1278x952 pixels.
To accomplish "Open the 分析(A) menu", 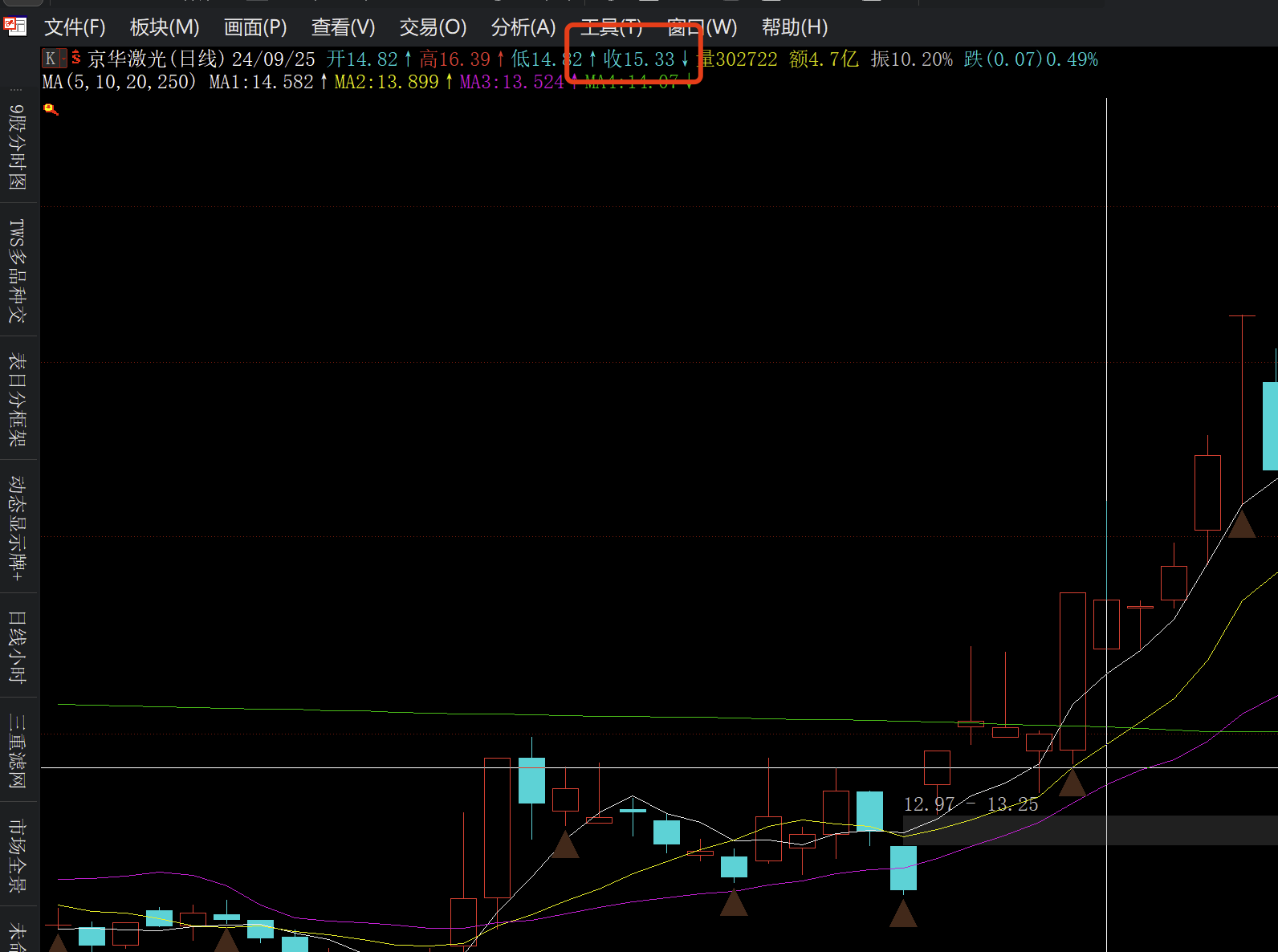I will tap(523, 27).
